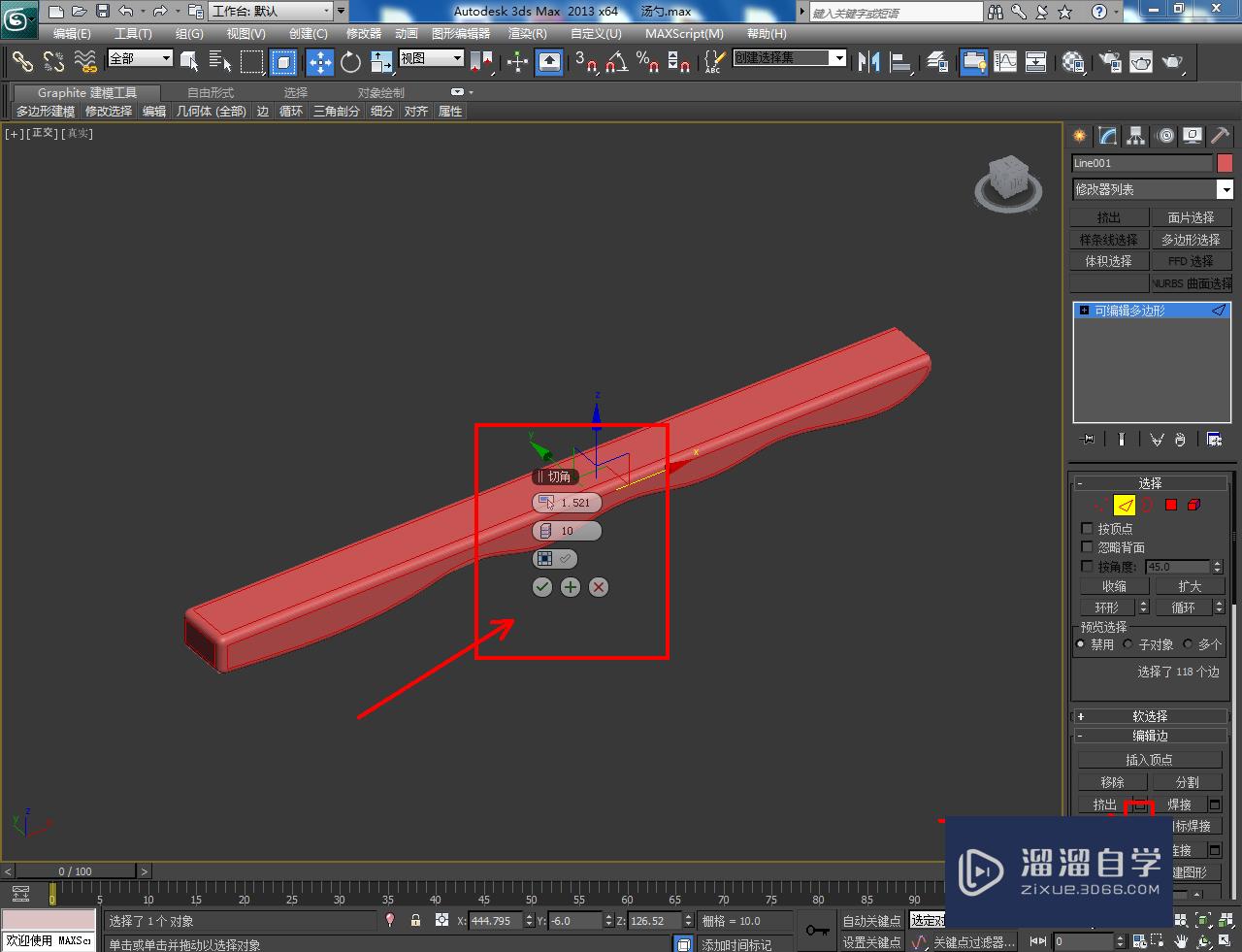Image resolution: width=1242 pixels, height=952 pixels.
Task: Open the Curve Editor icon
Action: coord(1005,62)
